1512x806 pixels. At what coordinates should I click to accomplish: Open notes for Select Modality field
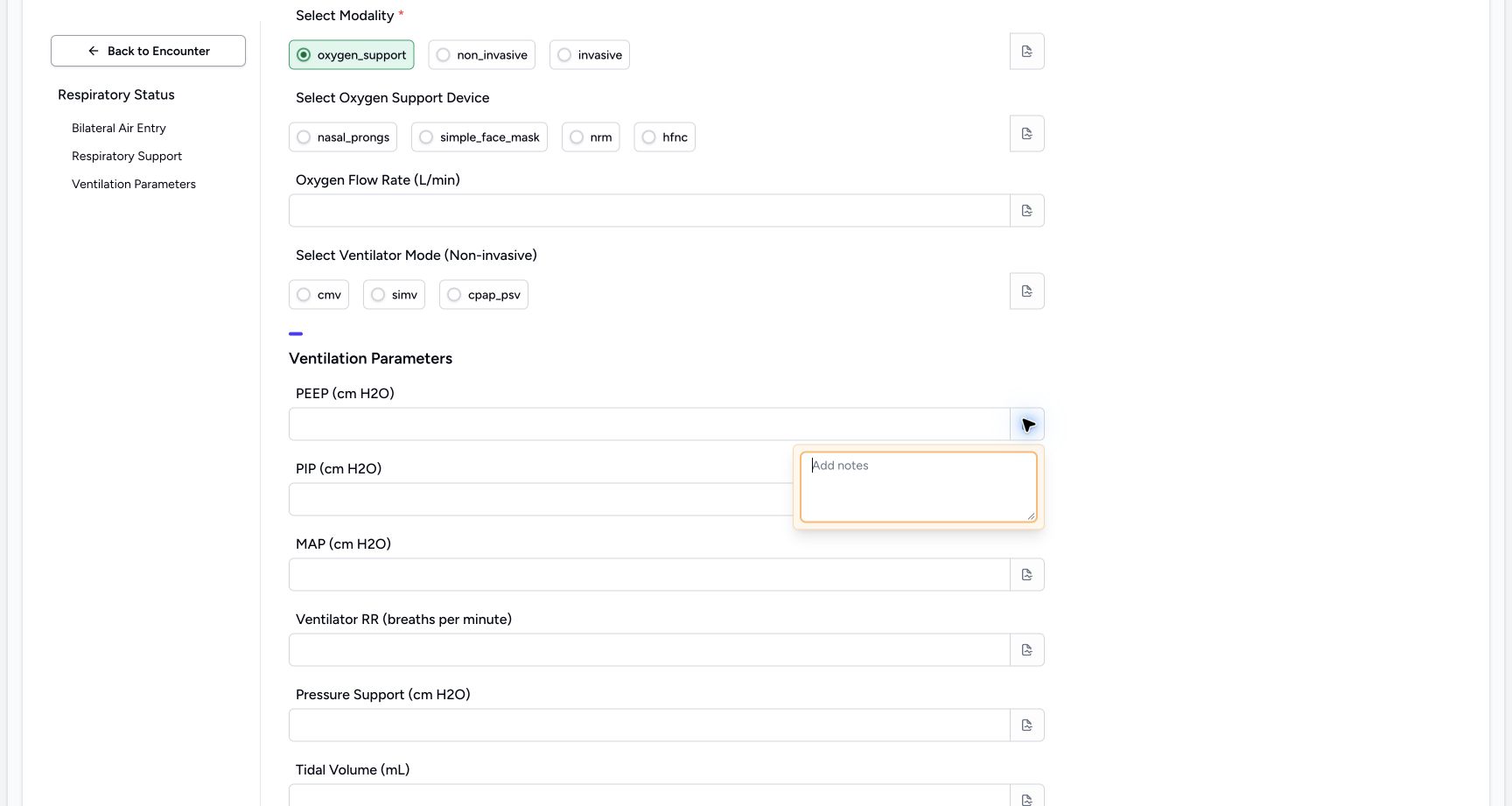pyautogui.click(x=1027, y=52)
